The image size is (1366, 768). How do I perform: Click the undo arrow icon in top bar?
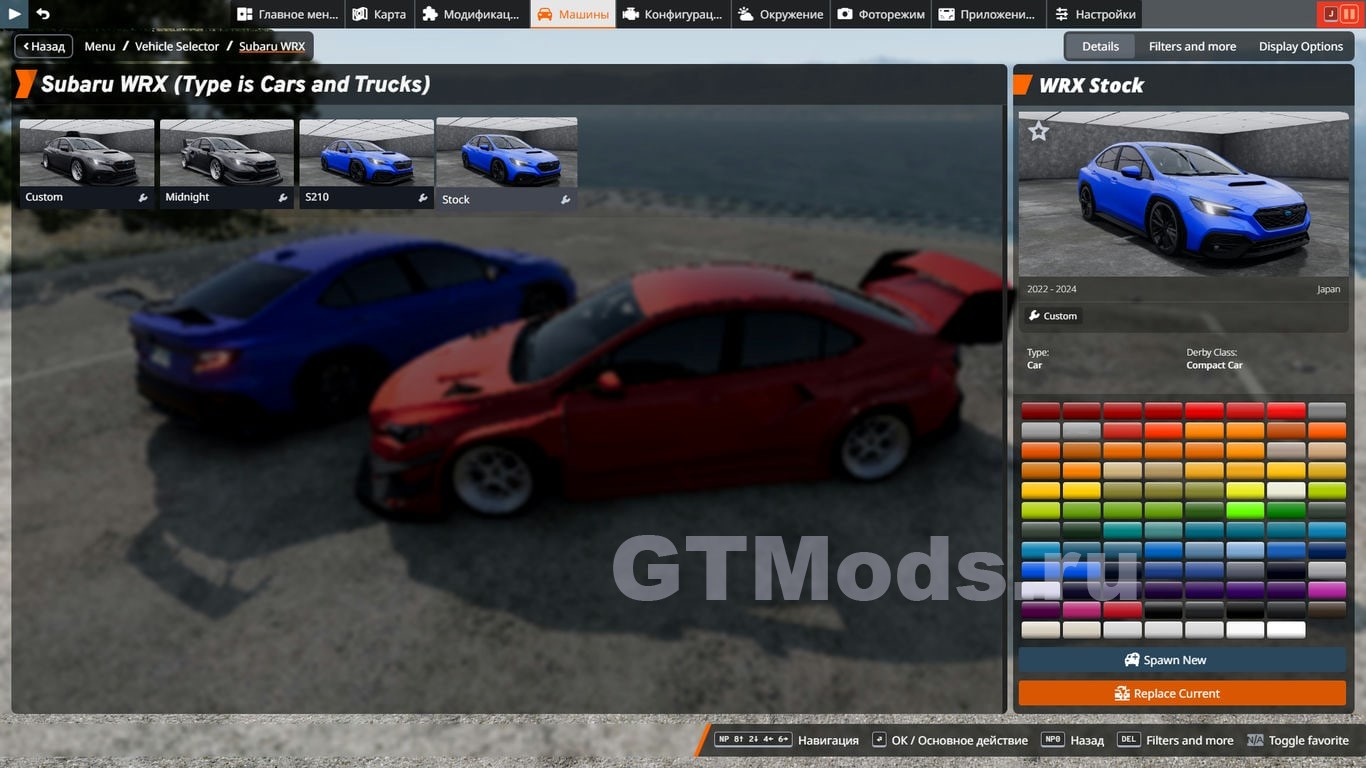pos(42,14)
